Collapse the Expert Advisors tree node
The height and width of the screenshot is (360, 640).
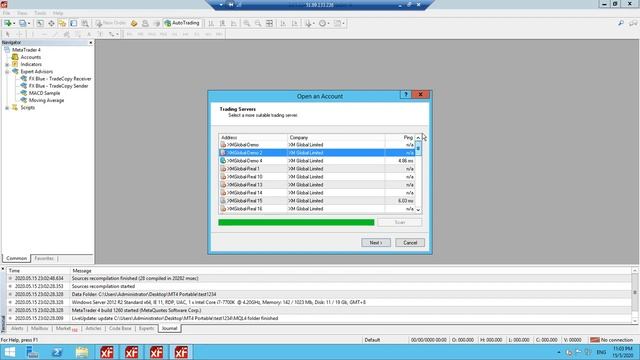pyautogui.click(x=7, y=71)
